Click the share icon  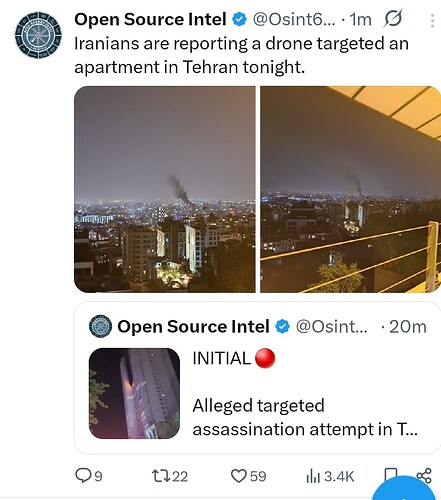click(x=424, y=476)
